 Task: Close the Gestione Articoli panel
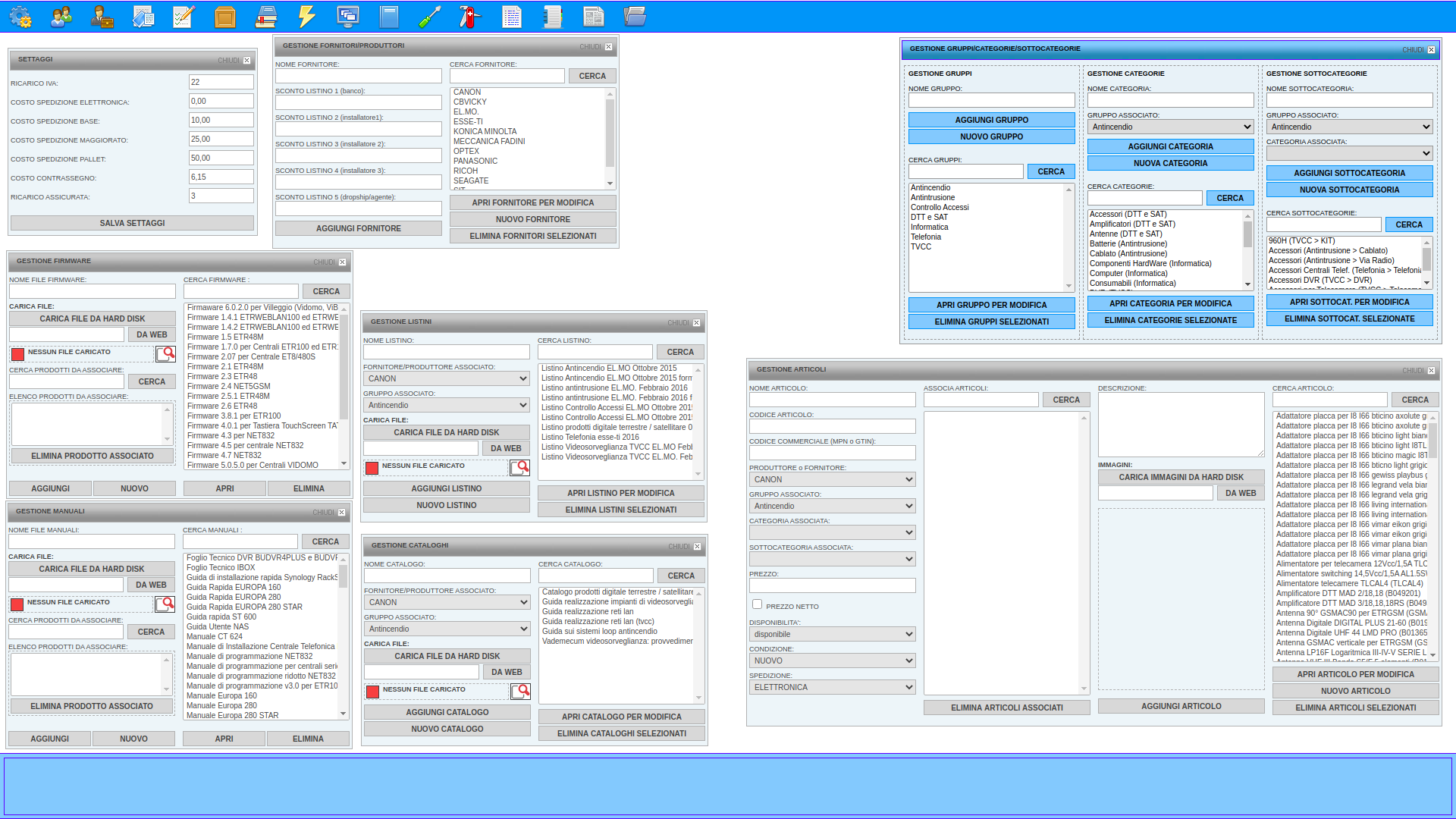pos(1431,371)
